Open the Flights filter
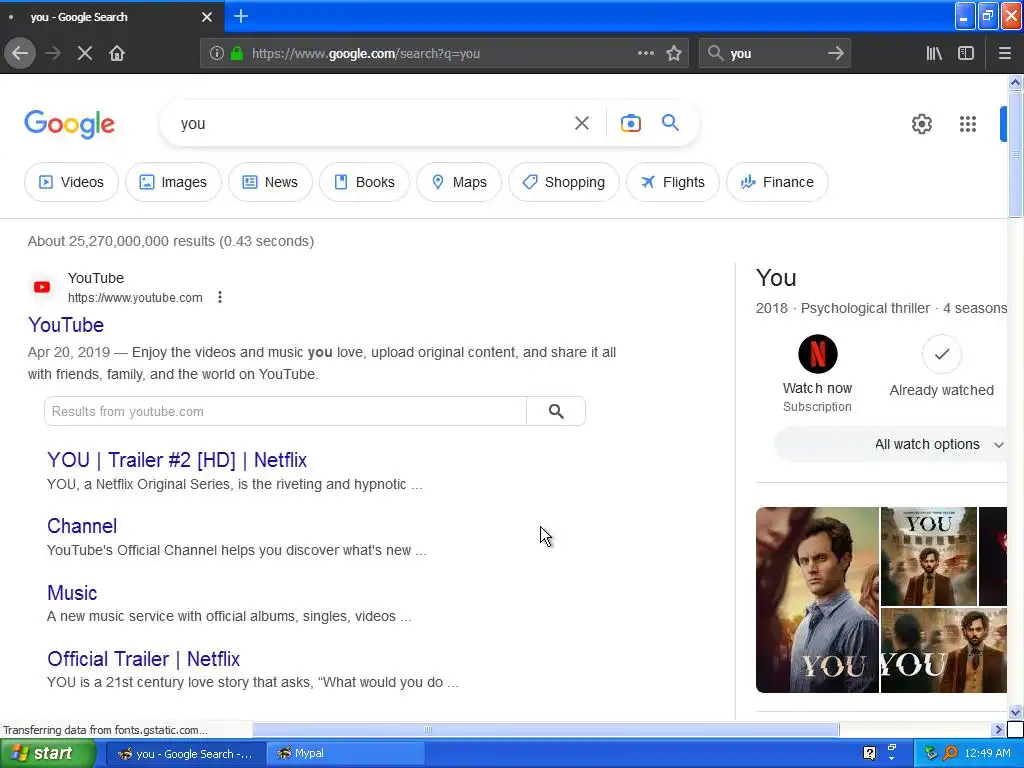 (673, 182)
